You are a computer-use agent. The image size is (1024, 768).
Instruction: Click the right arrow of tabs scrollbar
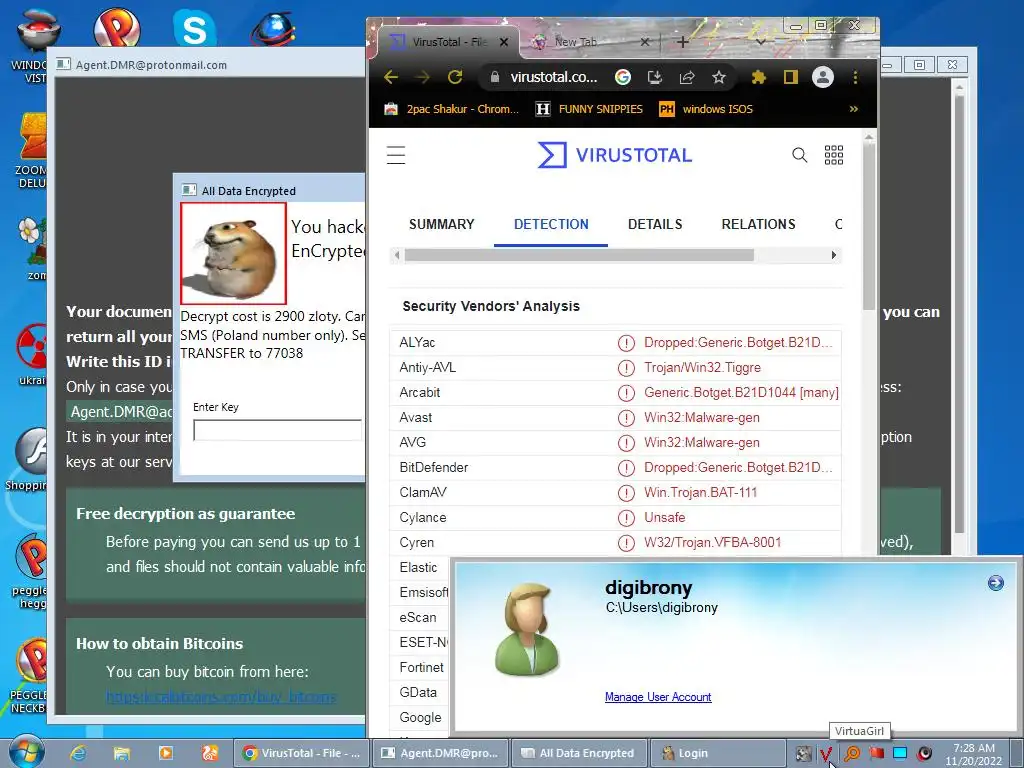coord(833,255)
